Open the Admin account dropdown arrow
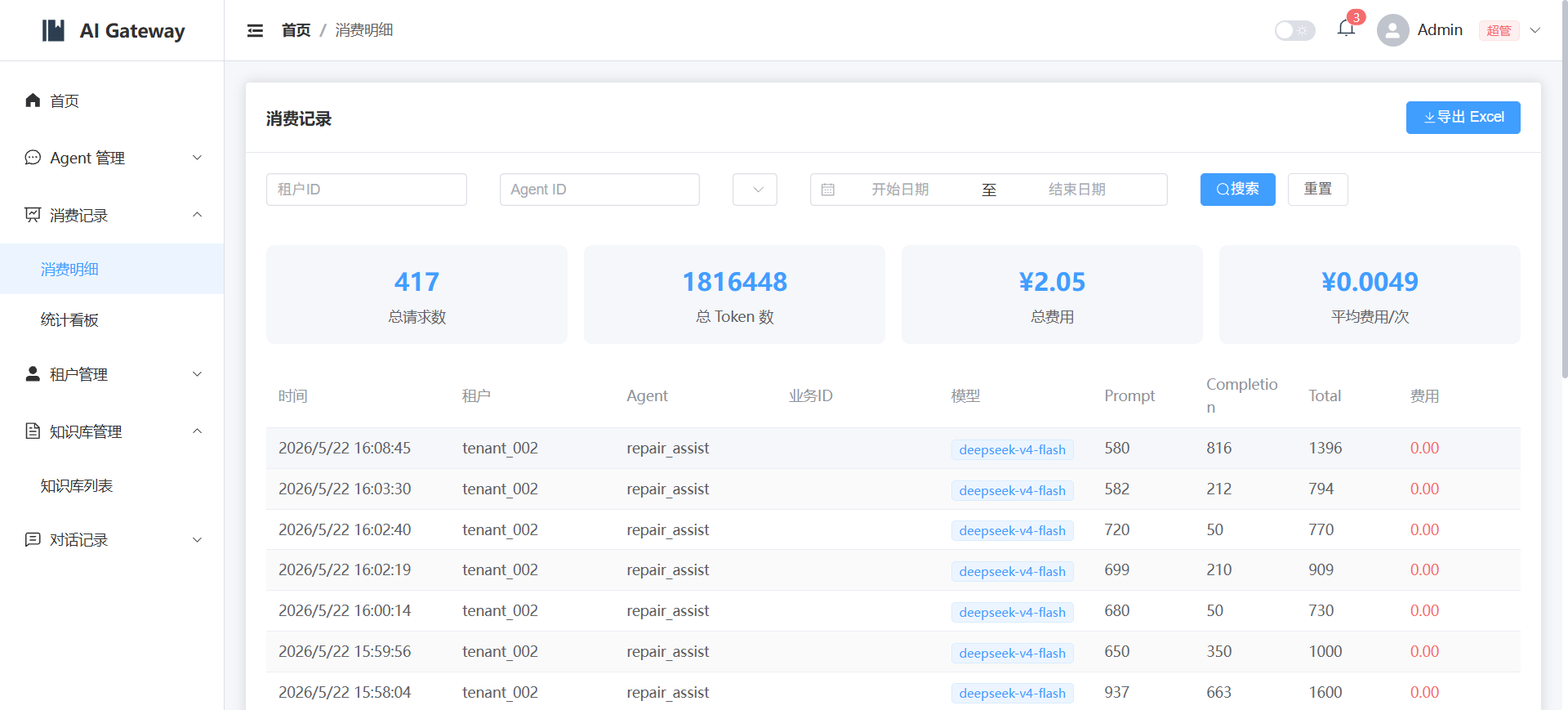 1535,30
